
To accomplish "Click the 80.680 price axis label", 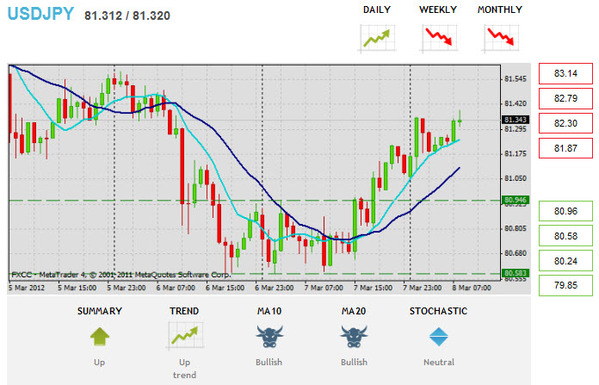I will [515, 254].
